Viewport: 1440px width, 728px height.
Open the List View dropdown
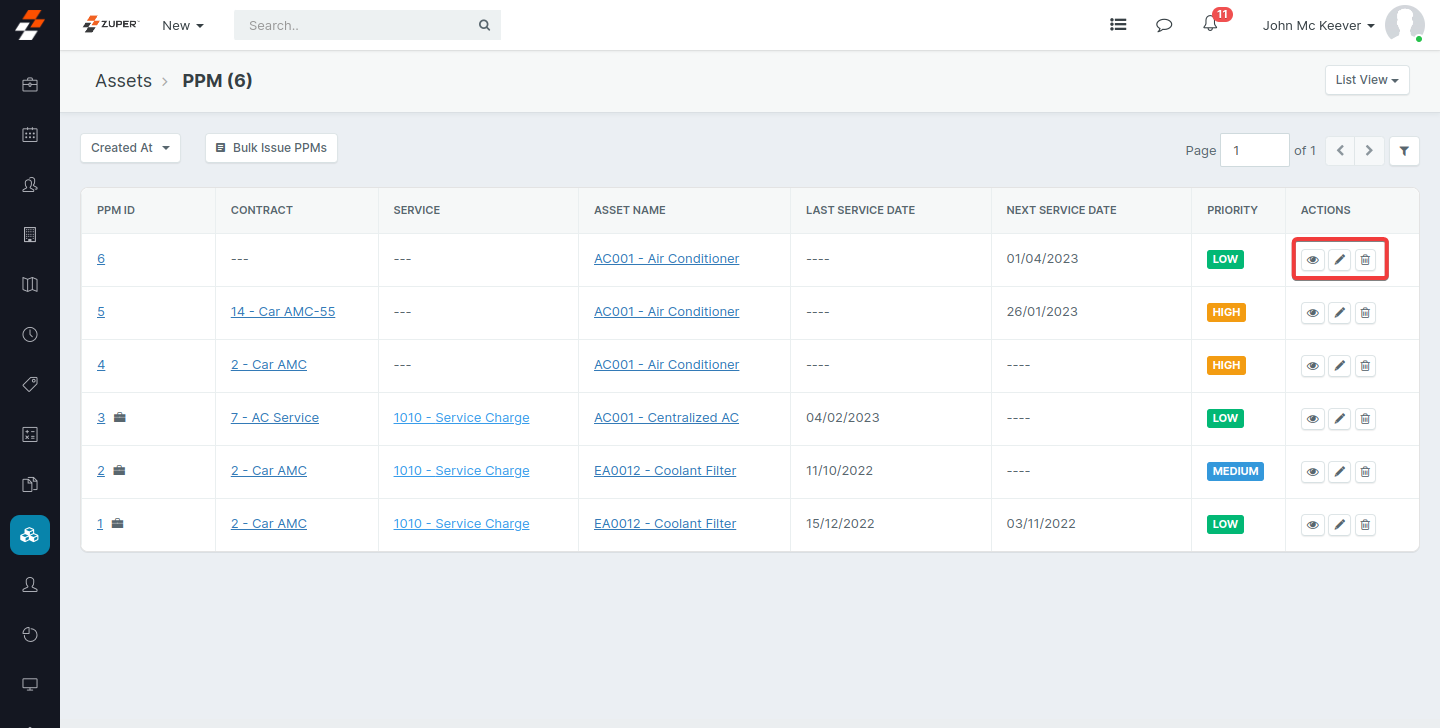coord(1366,80)
